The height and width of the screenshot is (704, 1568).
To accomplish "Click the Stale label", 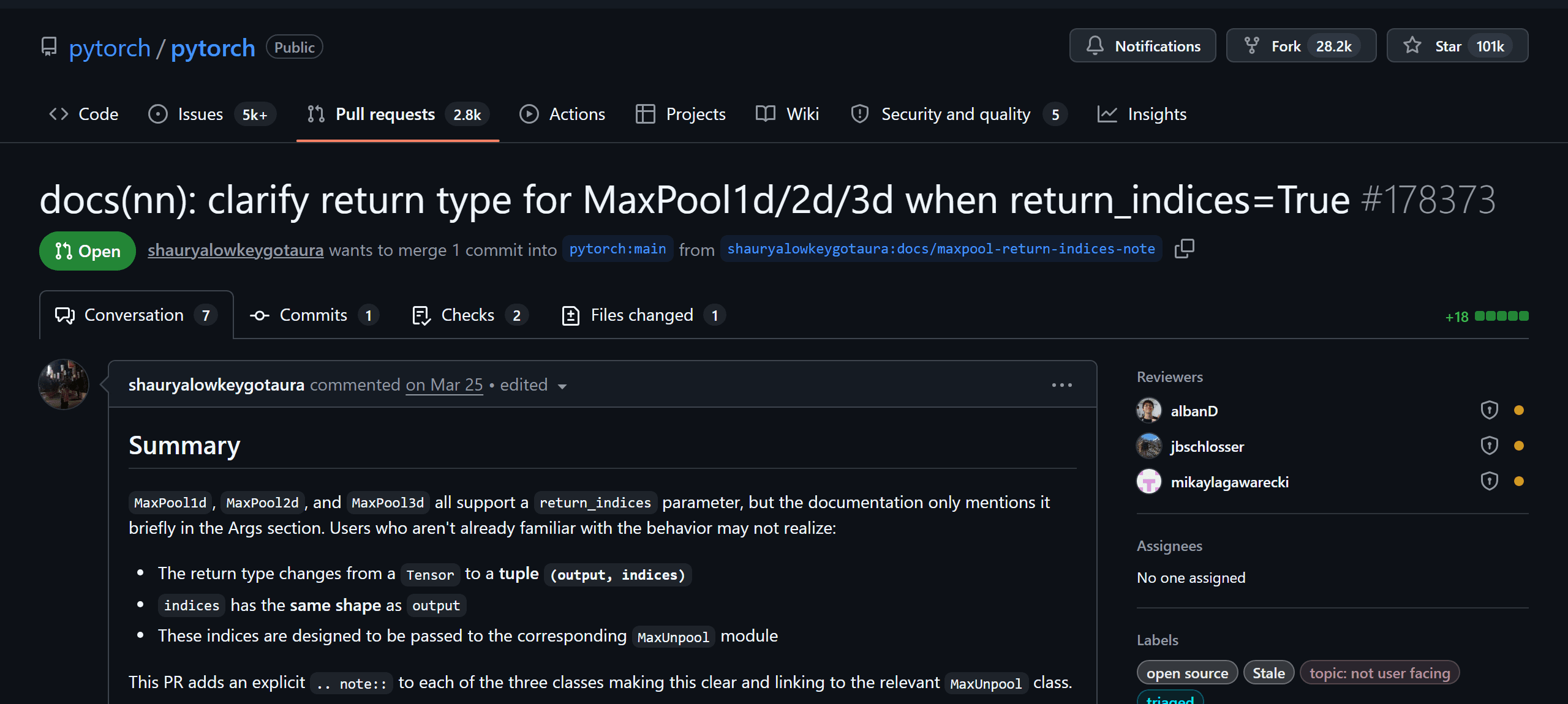I will click(1268, 673).
